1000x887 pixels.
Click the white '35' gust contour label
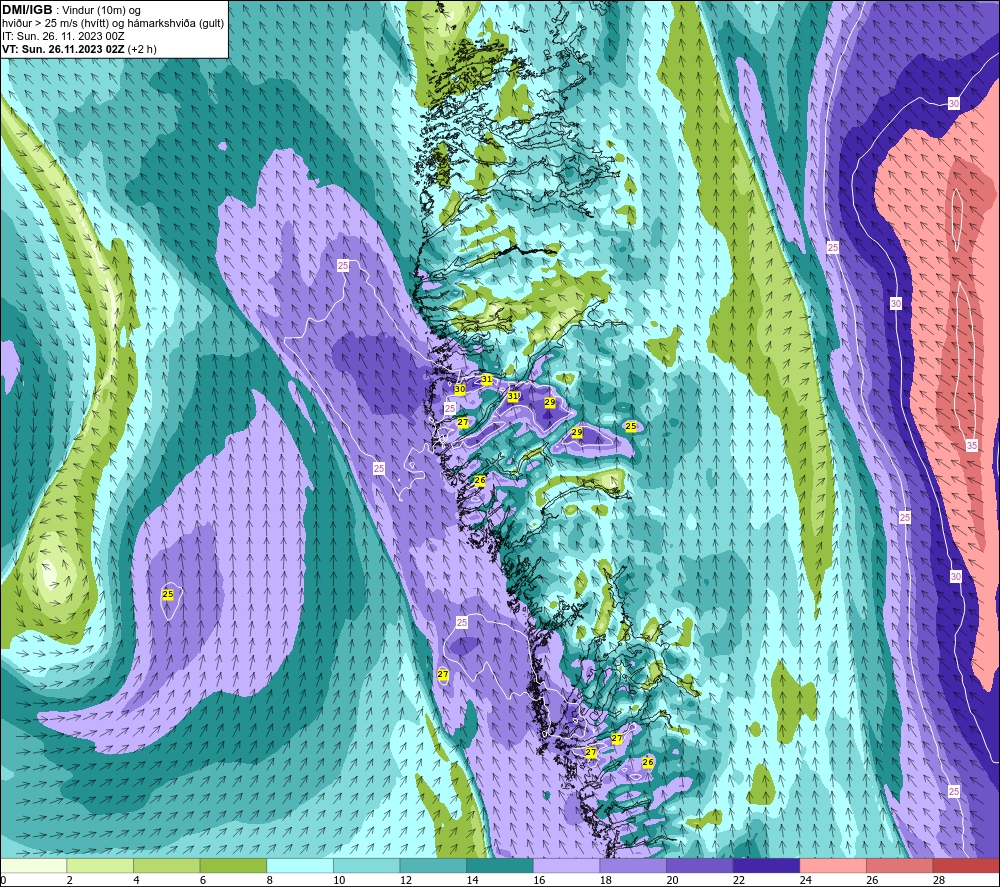coord(971,445)
